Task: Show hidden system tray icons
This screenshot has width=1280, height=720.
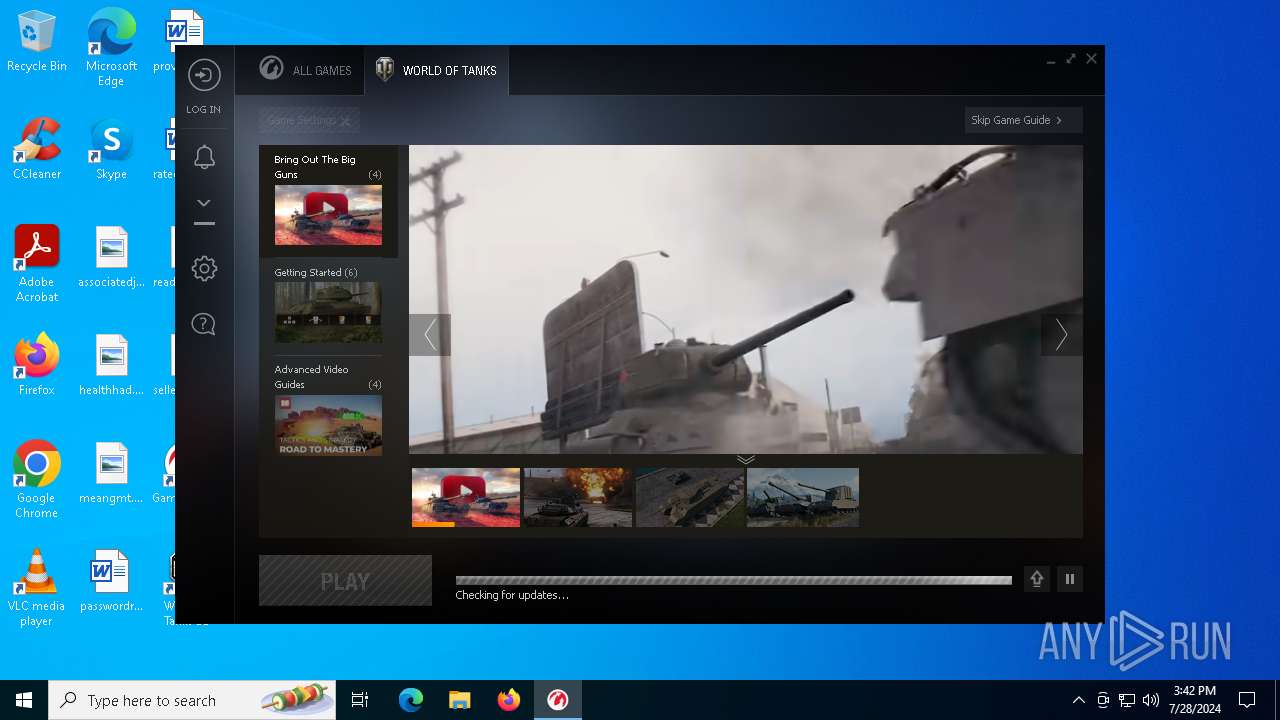Action: 1078,700
